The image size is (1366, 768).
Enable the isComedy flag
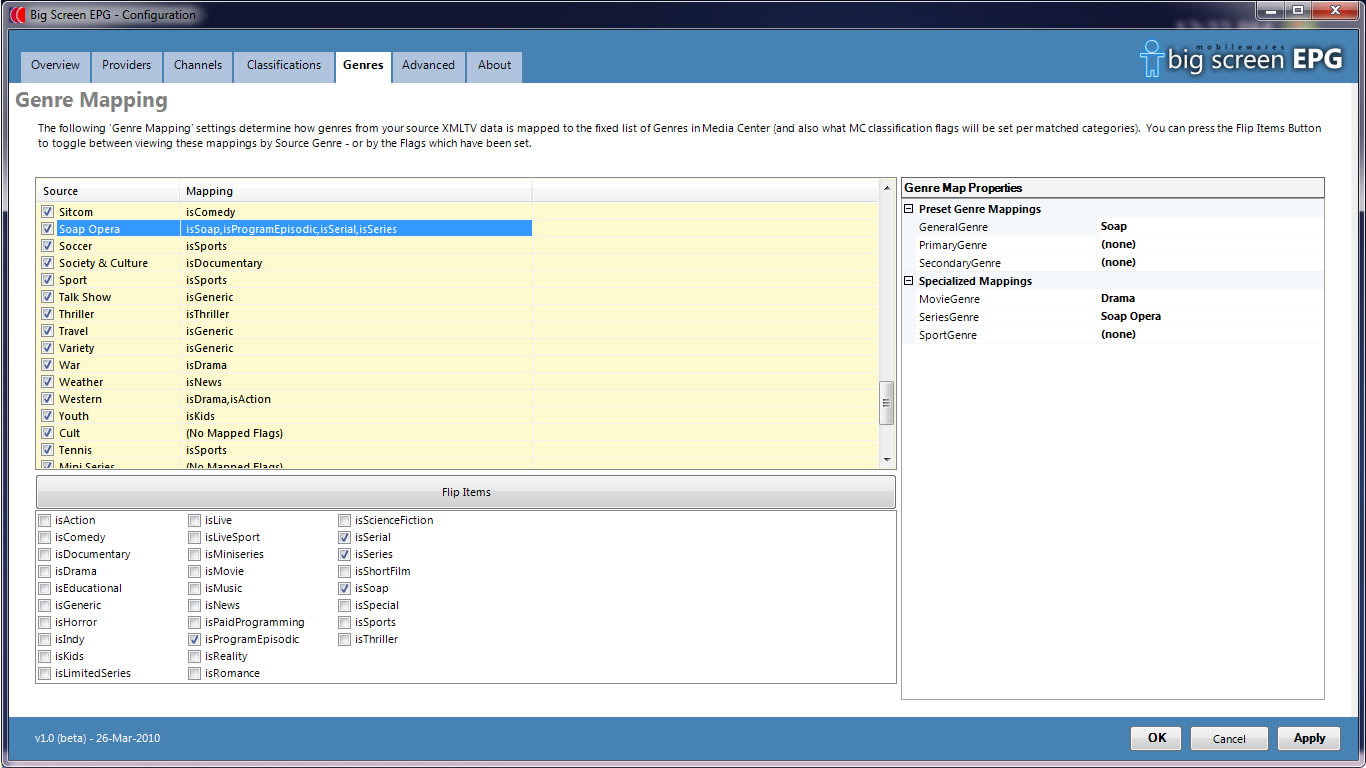(x=45, y=537)
